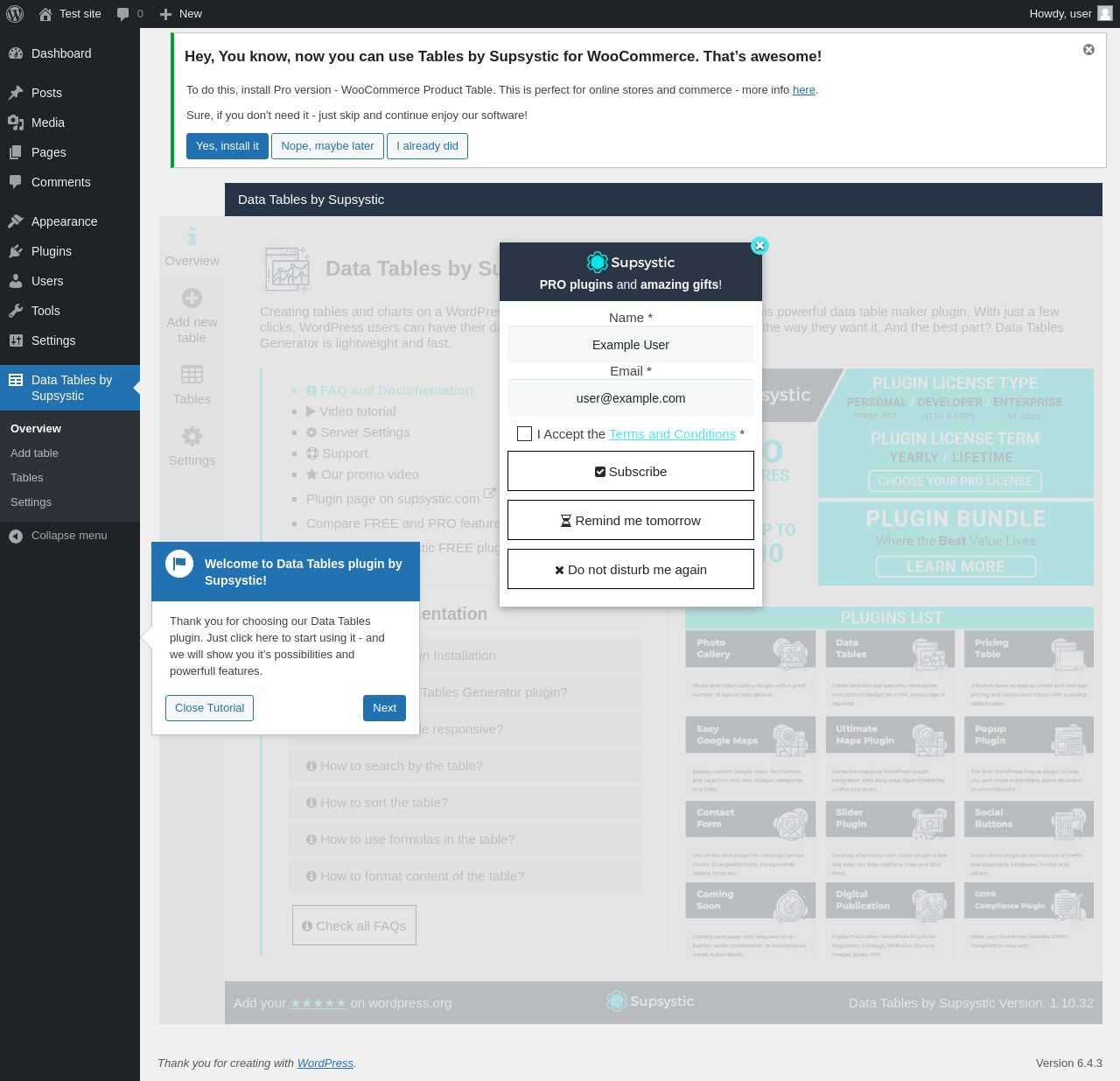Click the Email input field

[x=631, y=398]
